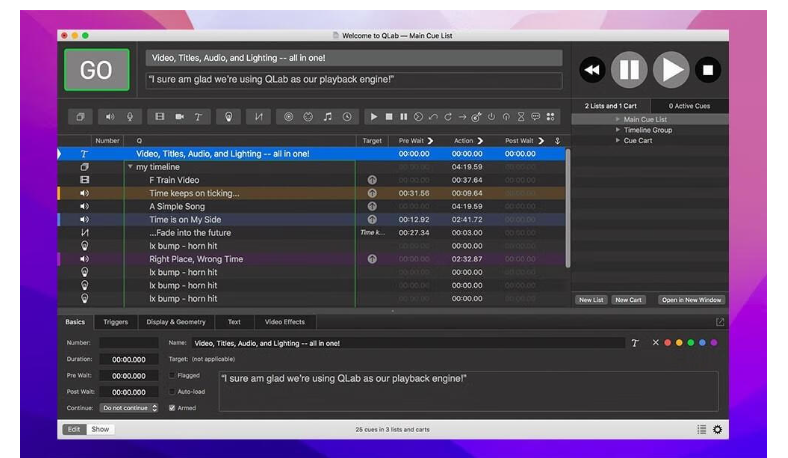Screen dimensions: 788x458
Task: Toggle the Action column arrow
Action: tap(480, 141)
